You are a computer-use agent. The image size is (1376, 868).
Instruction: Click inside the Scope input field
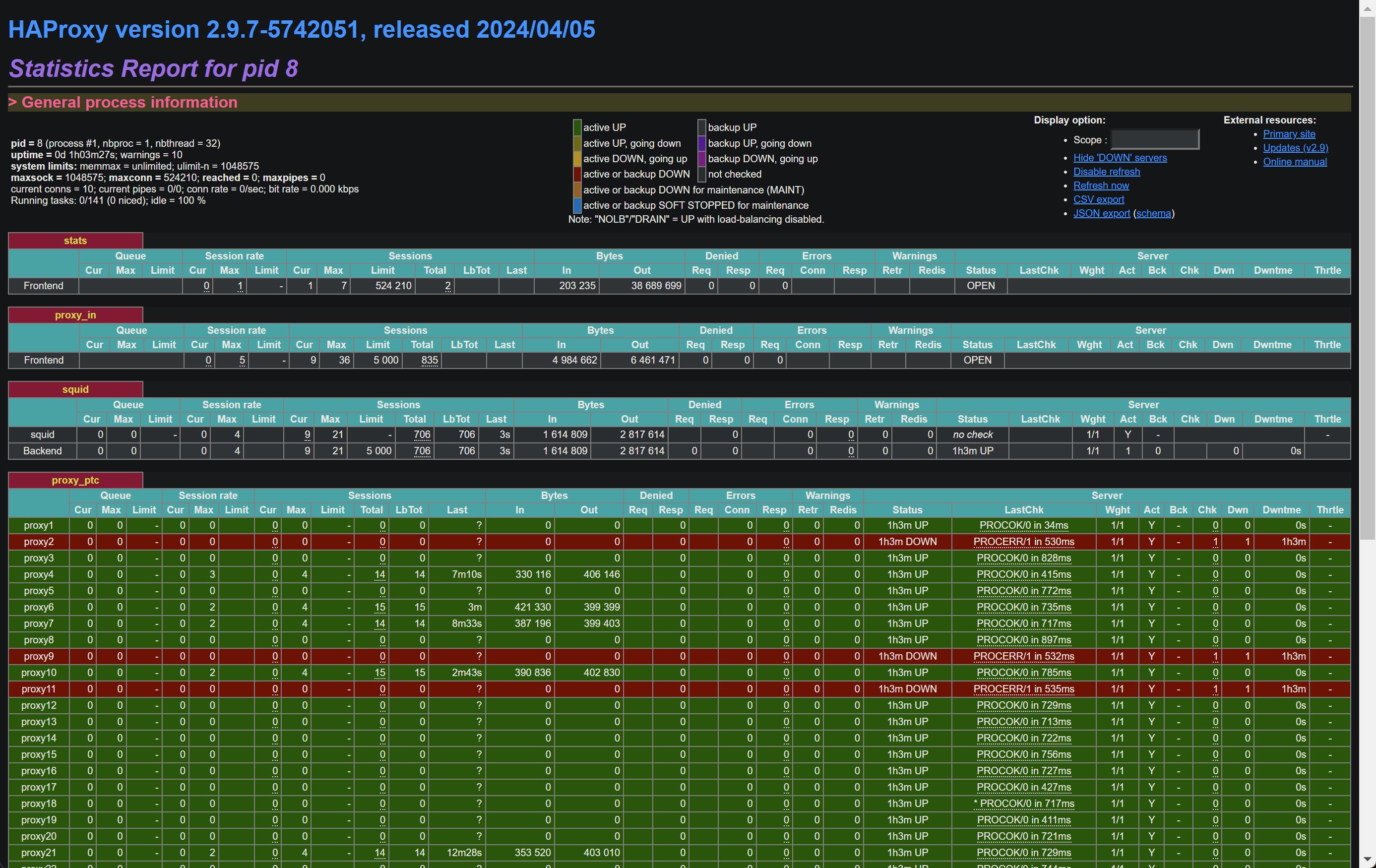[x=1154, y=139]
